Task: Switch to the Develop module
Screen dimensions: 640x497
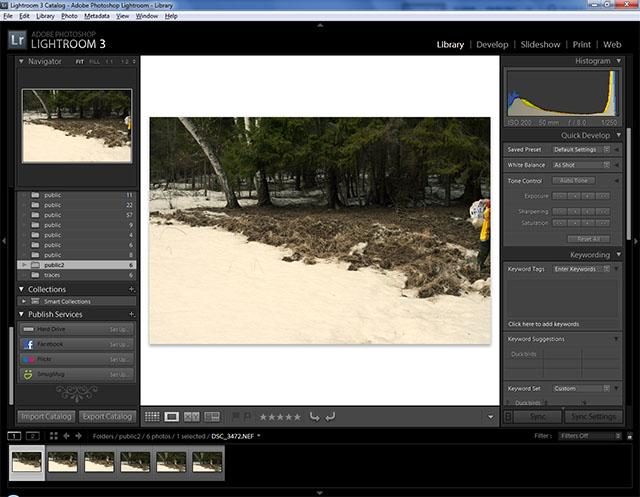Action: 492,44
